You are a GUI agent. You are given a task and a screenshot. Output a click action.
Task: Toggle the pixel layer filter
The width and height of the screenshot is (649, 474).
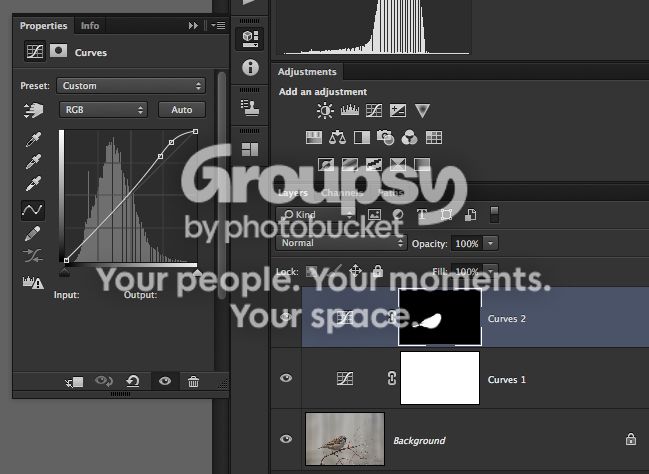pos(374,214)
